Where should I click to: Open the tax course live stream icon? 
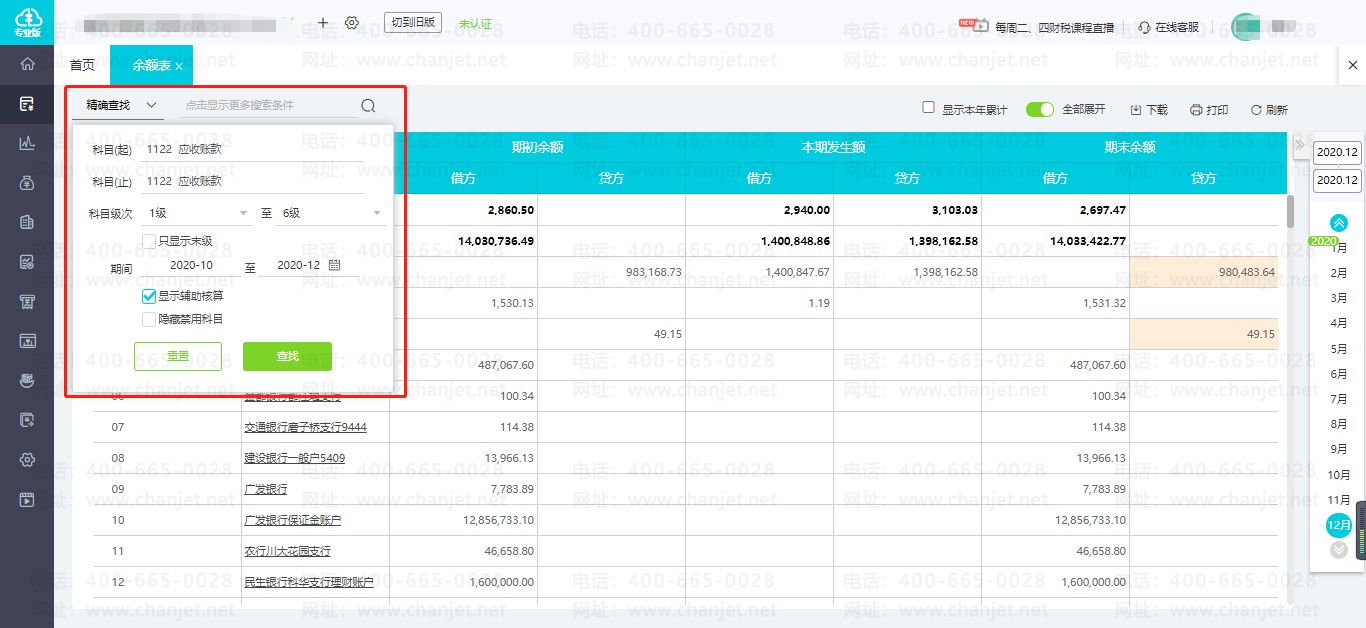tap(979, 26)
